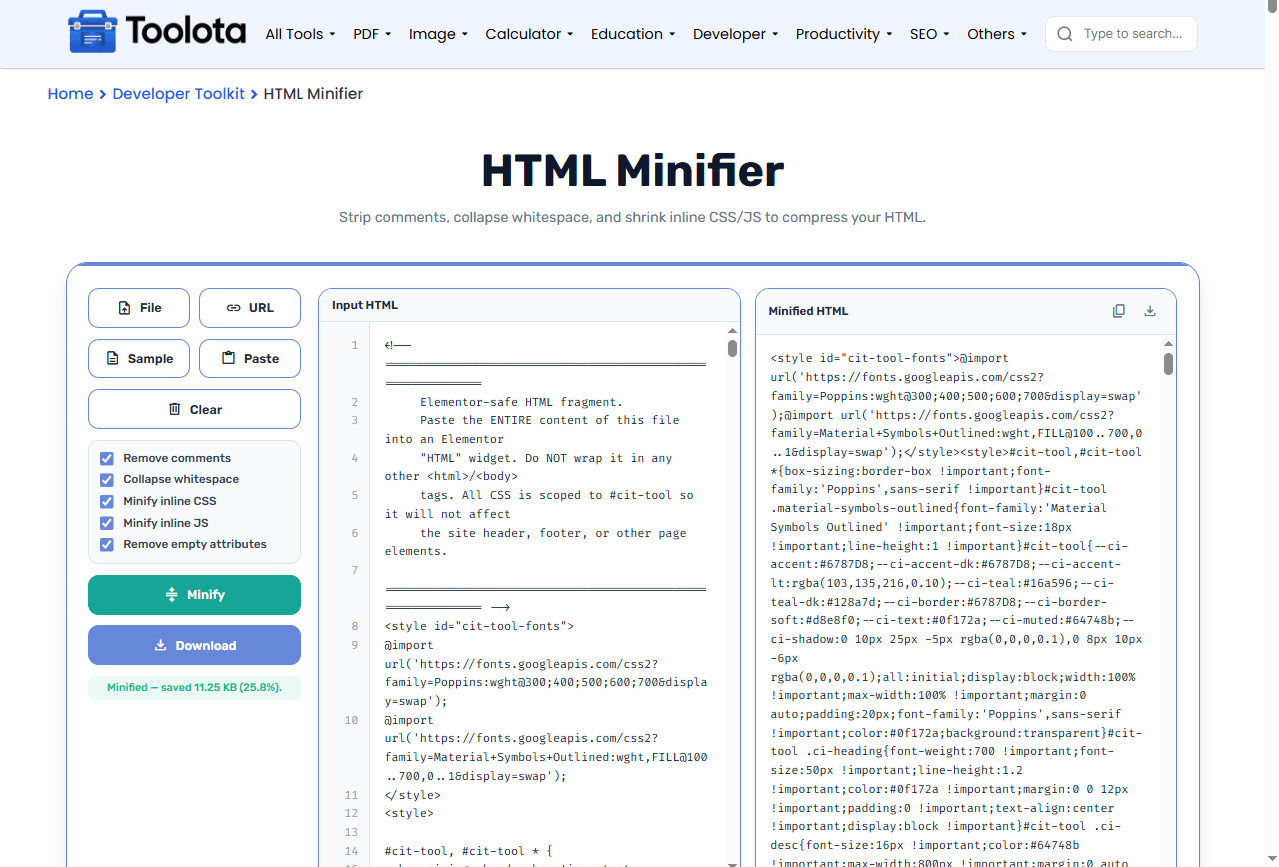Viewport: 1279px width, 867px height.
Task: Open the Others dropdown
Action: 997,34
